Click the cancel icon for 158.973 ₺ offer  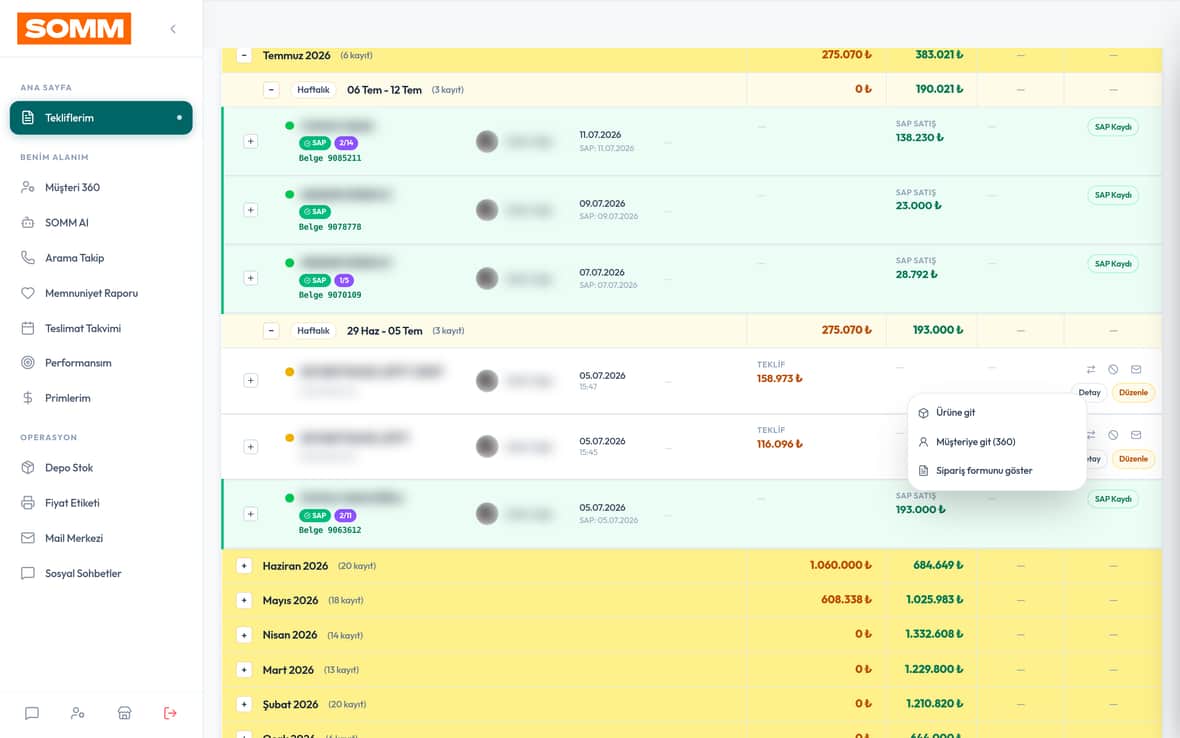(x=1113, y=369)
